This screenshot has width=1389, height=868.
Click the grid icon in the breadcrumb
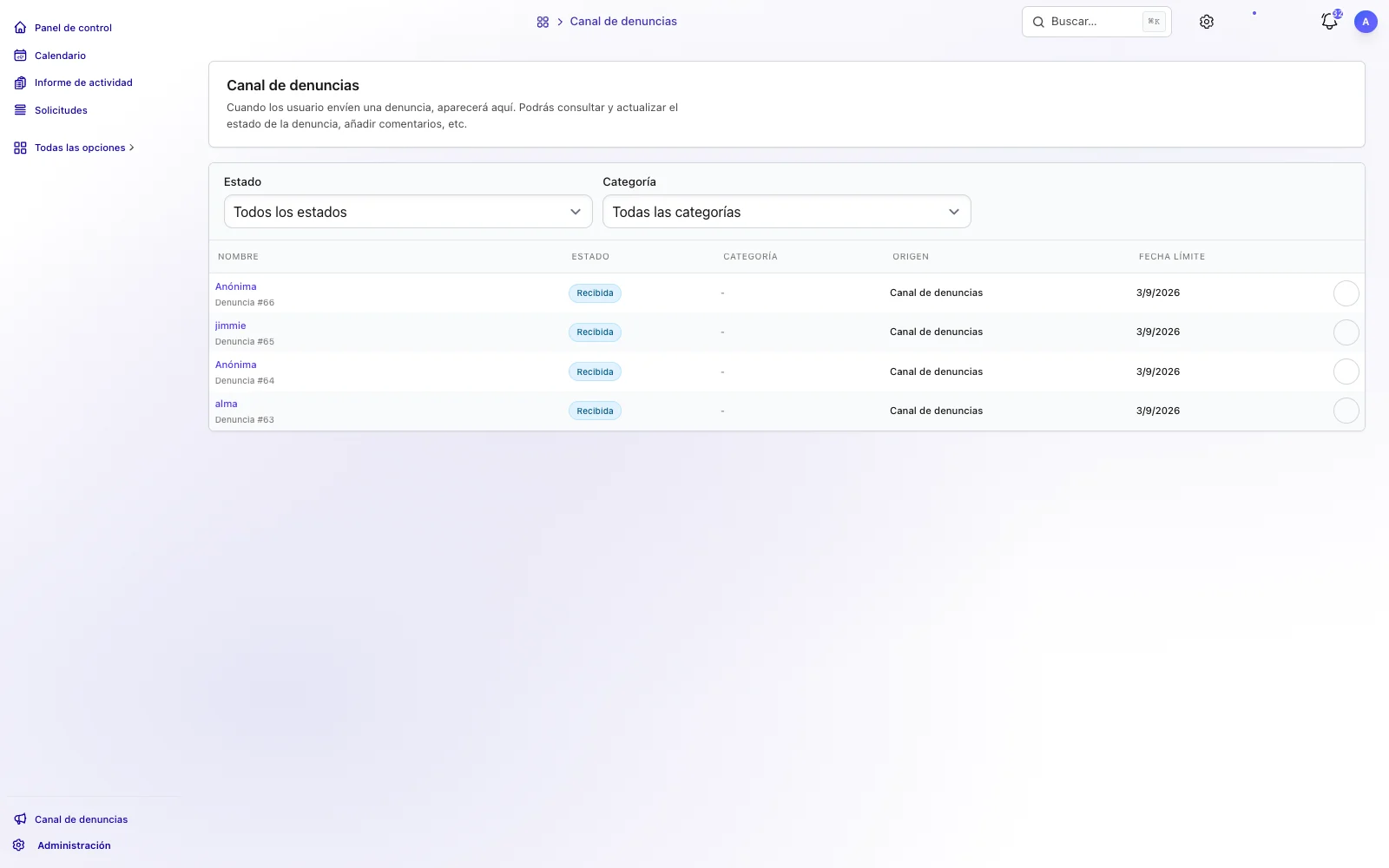pyautogui.click(x=543, y=22)
